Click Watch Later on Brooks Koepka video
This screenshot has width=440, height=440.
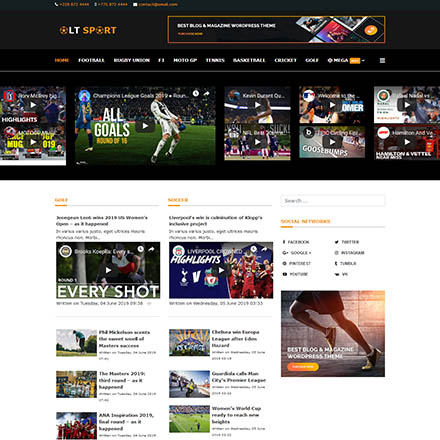pyautogui.click(x=141, y=249)
